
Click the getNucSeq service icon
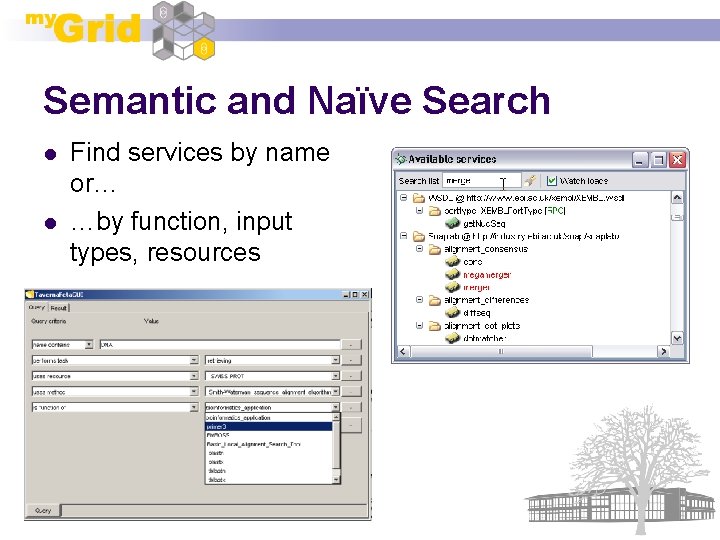[452, 223]
